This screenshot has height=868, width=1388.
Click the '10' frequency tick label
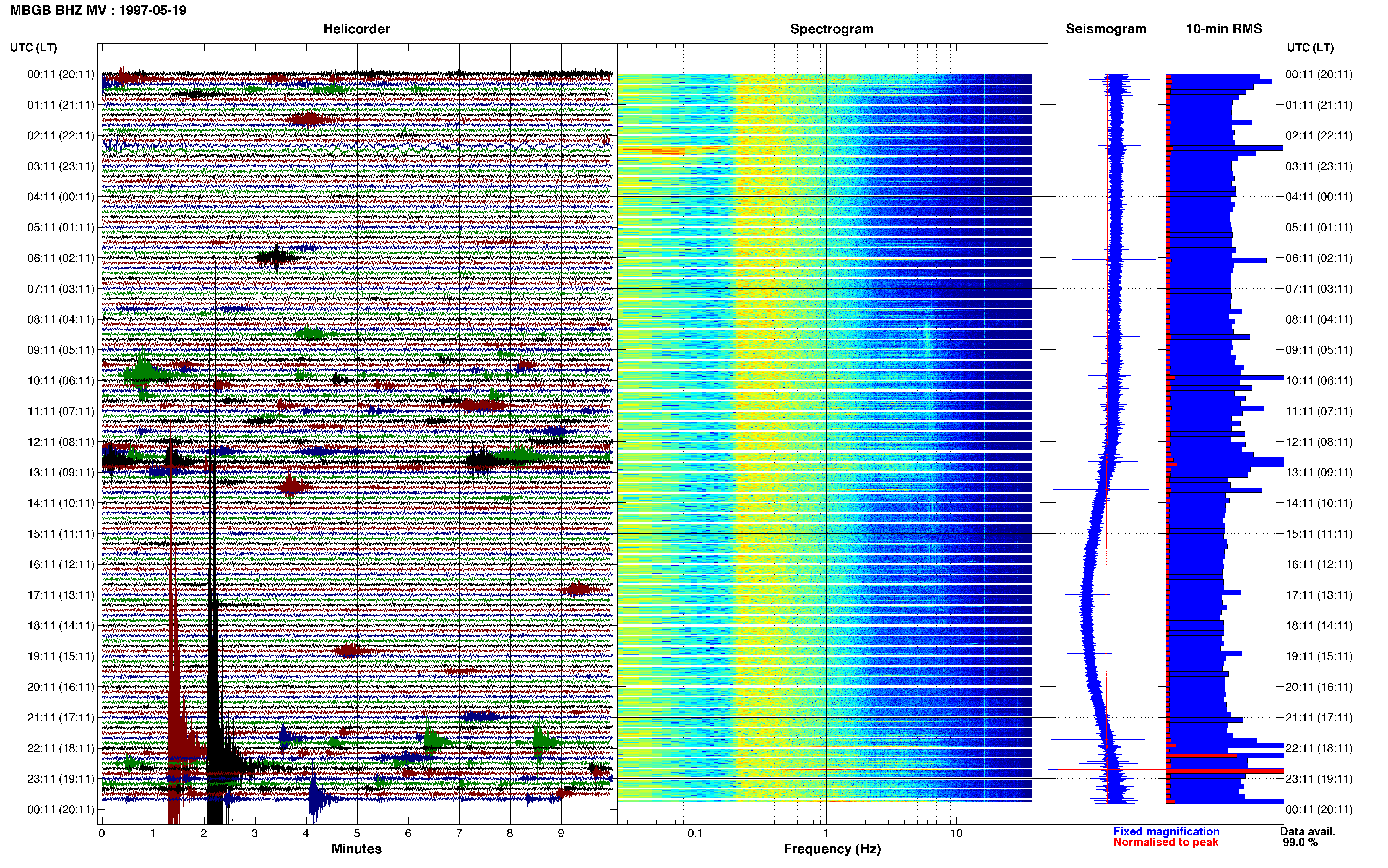(956, 833)
